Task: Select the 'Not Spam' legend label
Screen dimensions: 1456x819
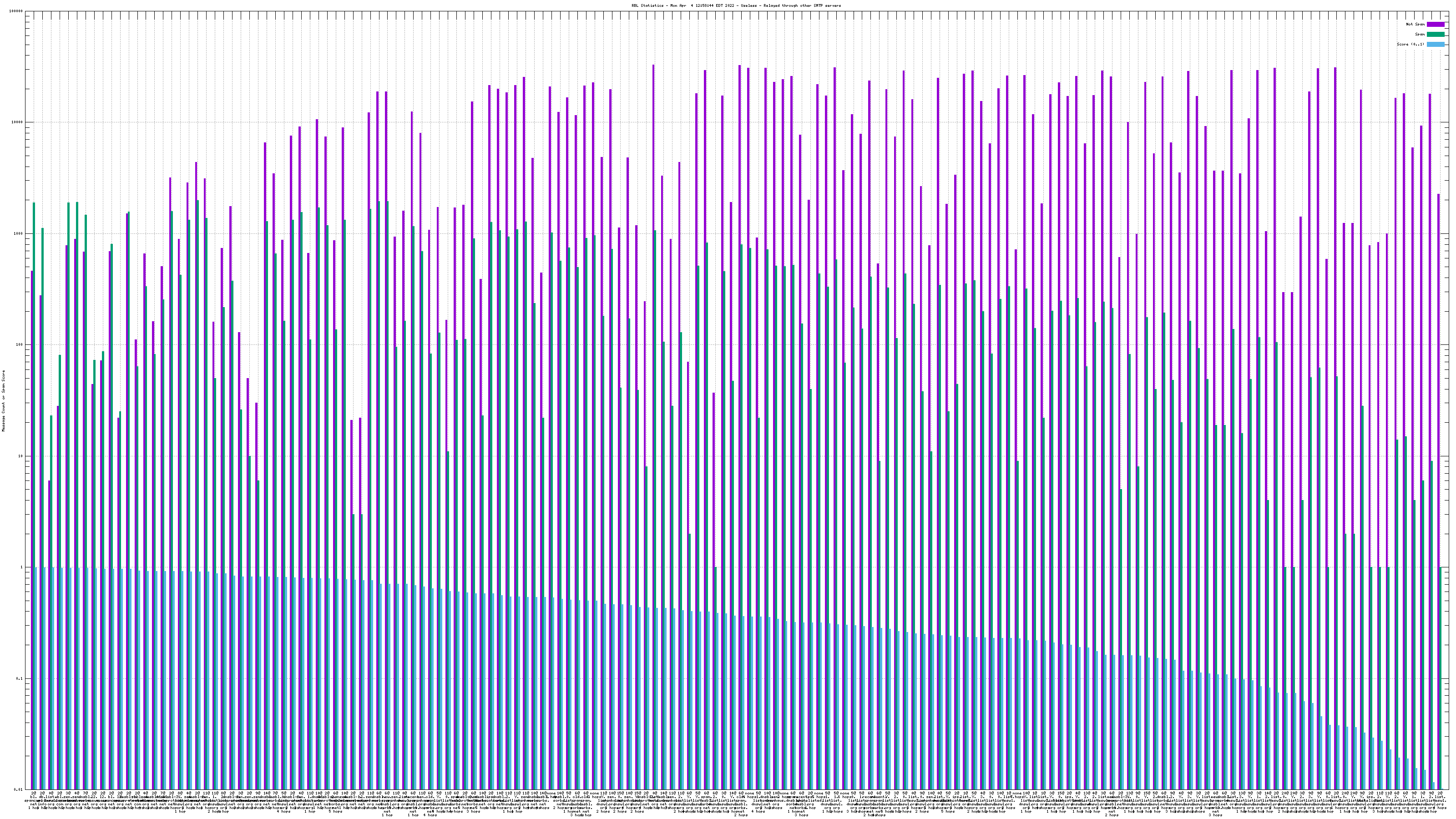Action: 1416,24
